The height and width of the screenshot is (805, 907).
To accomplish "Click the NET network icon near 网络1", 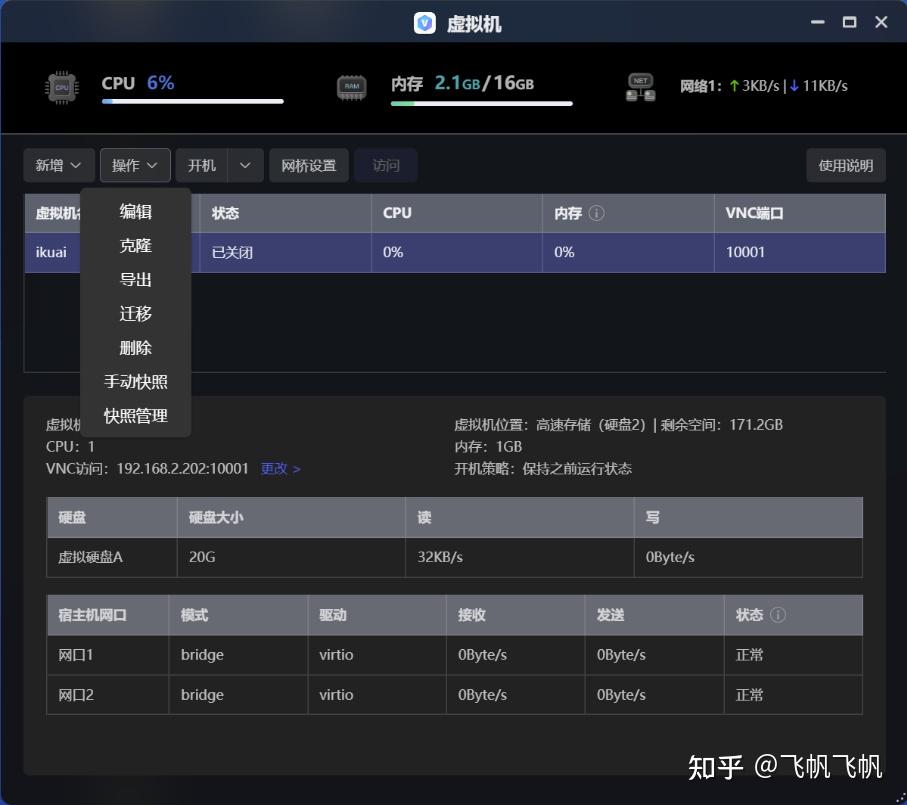I will tap(639, 86).
